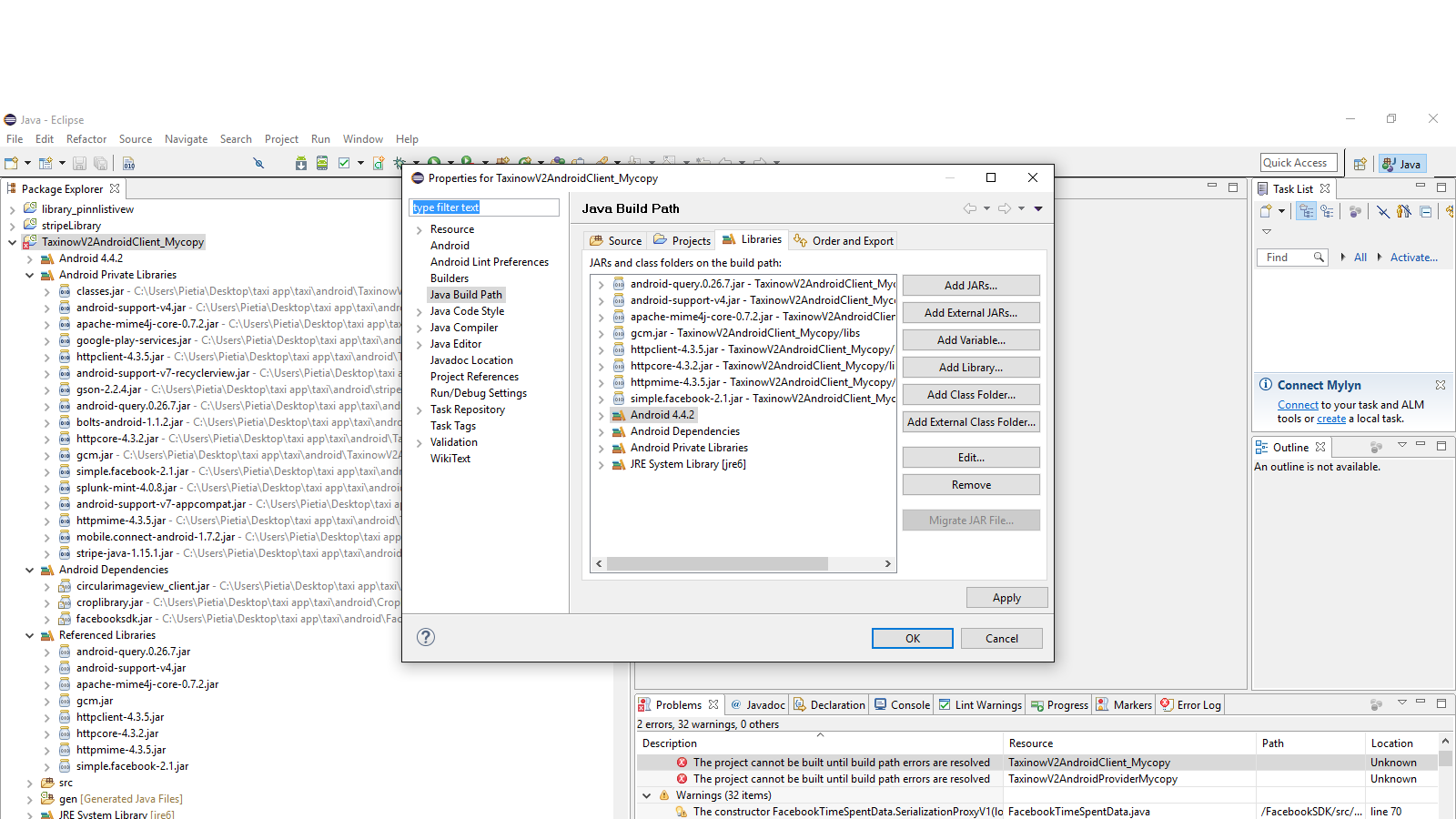Click the crossed-out link icon in toolbar
Viewport: 1456px width, 819px height.
[x=258, y=164]
